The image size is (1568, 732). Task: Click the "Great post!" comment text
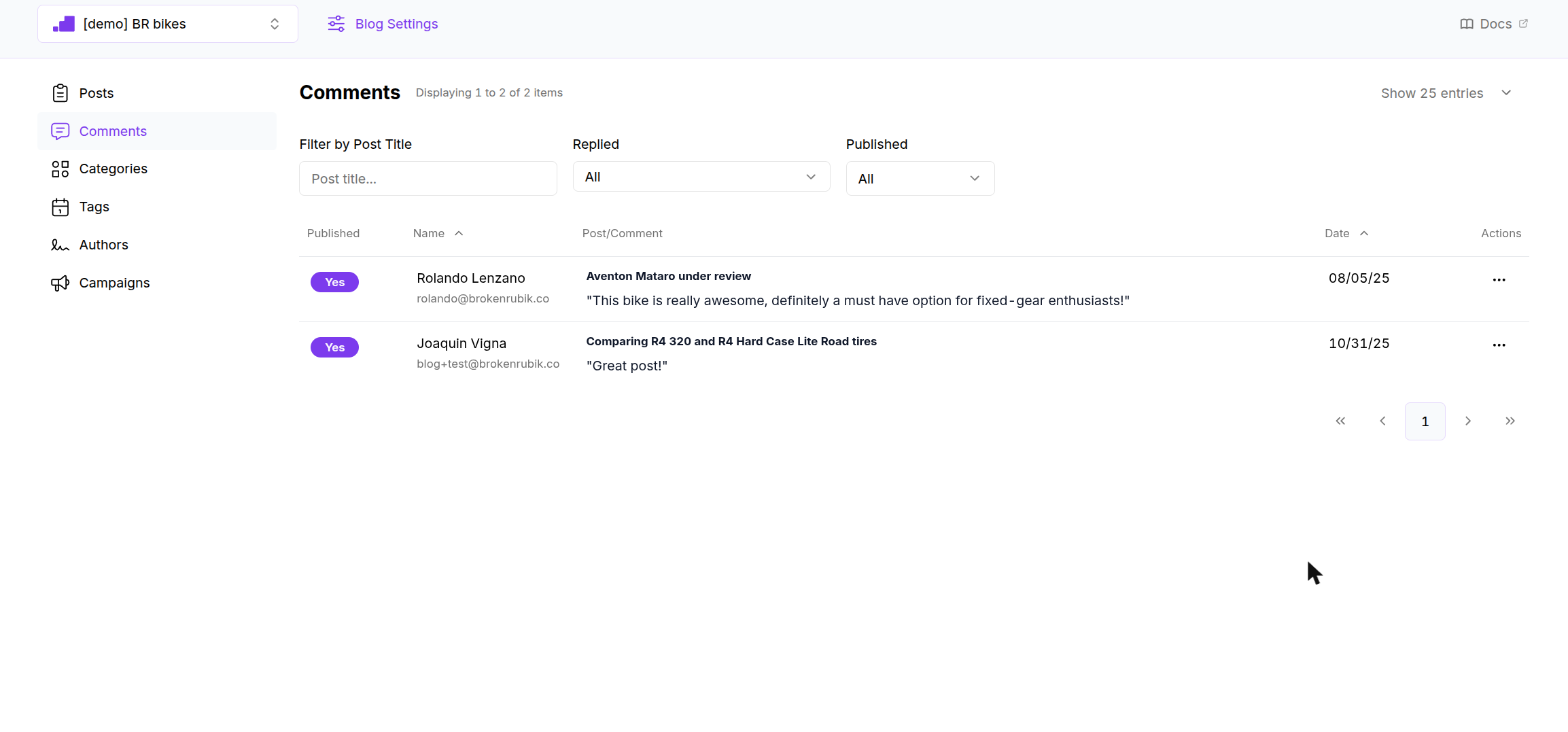(627, 366)
